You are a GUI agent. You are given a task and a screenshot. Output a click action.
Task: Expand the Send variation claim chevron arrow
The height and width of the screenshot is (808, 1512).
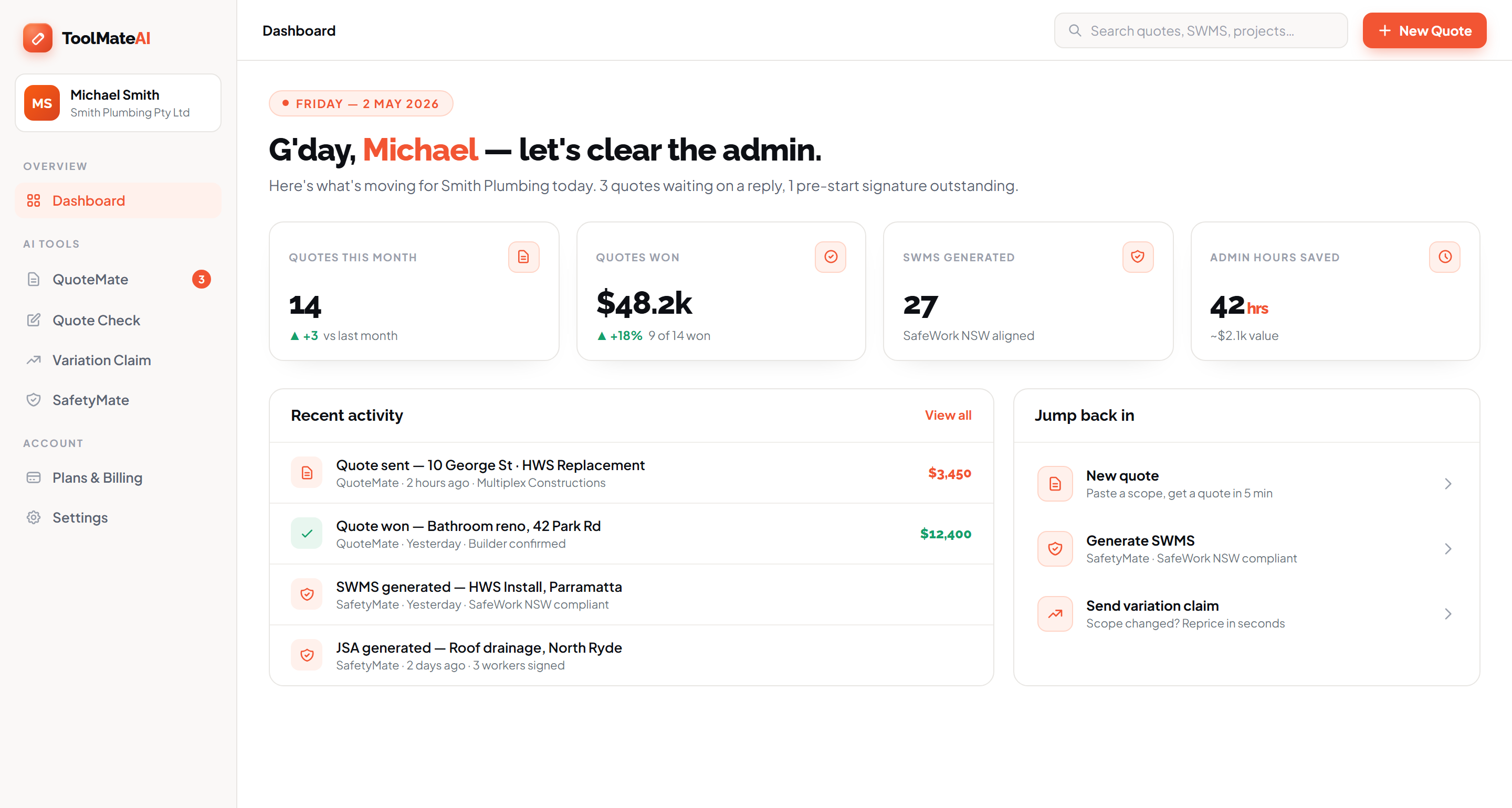point(1448,614)
